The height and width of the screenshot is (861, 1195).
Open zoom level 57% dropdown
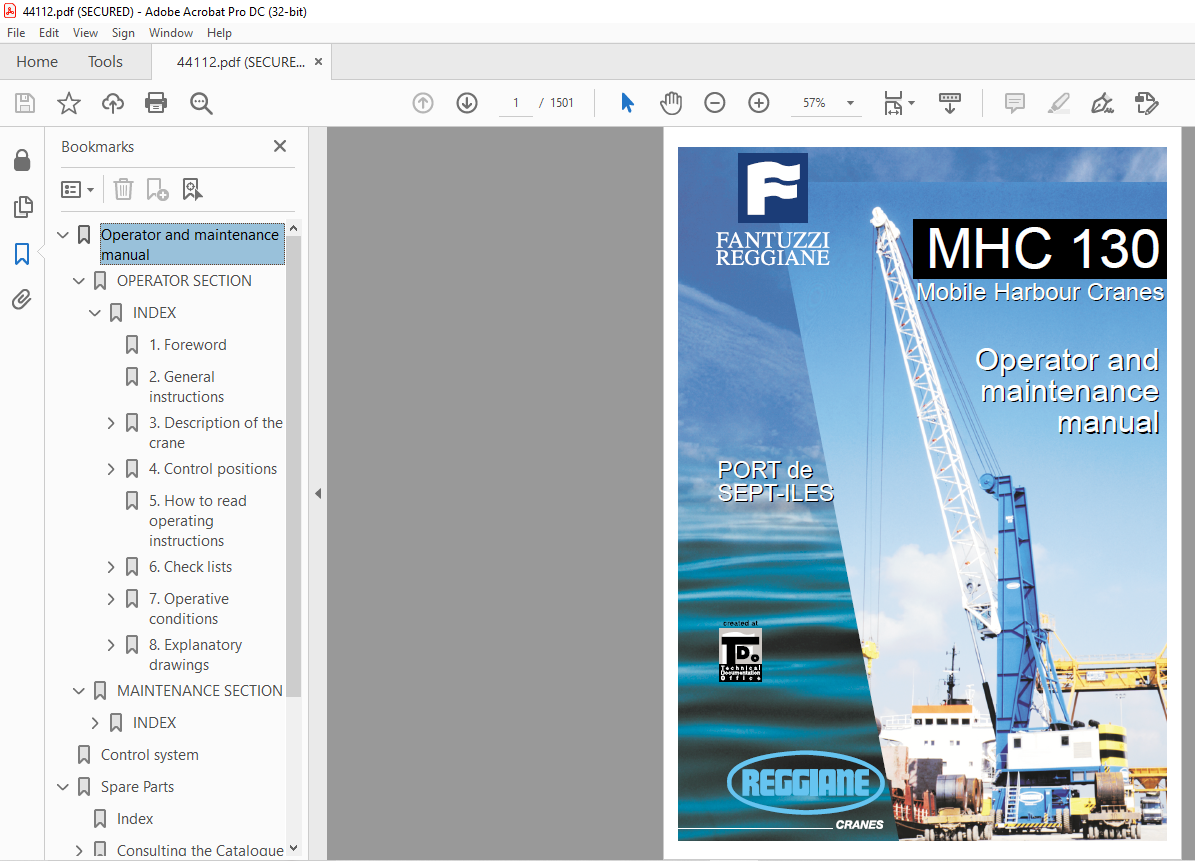click(x=851, y=103)
